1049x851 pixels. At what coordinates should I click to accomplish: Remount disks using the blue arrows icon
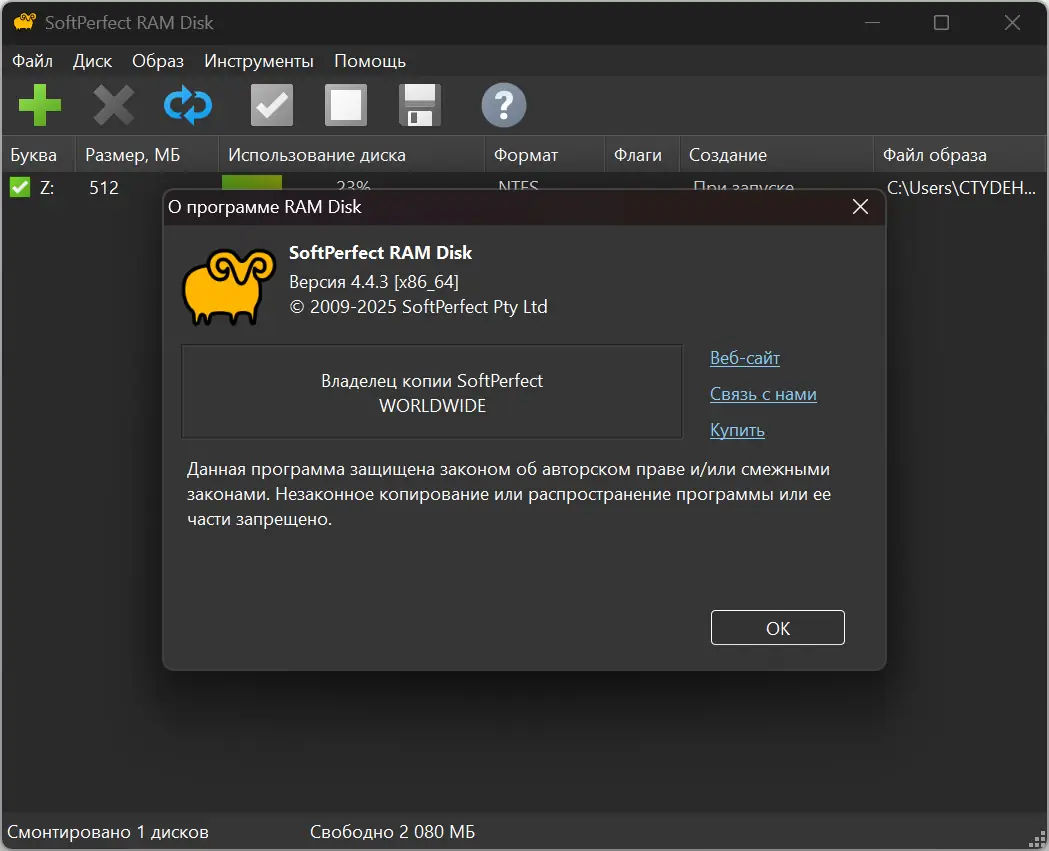pos(187,104)
